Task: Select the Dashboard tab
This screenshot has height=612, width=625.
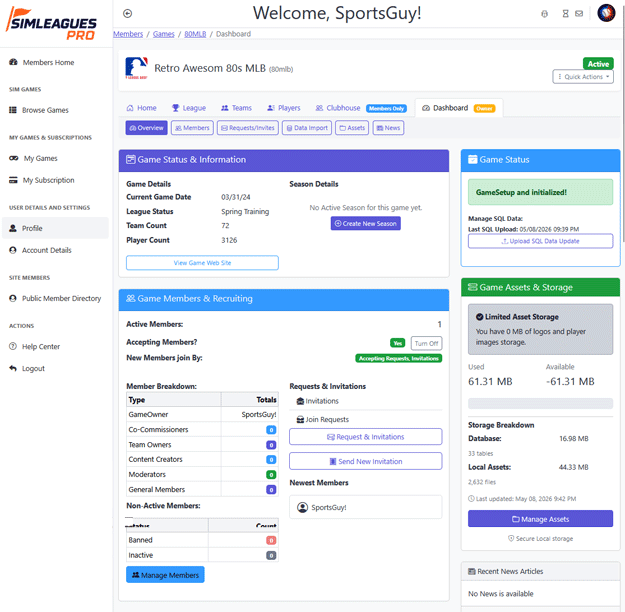Action: [458, 108]
